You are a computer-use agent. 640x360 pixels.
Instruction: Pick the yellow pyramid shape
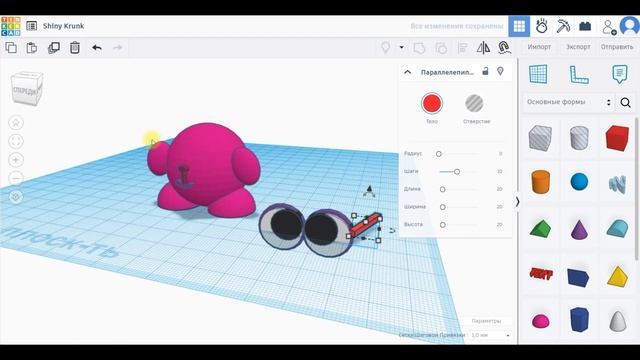(x=617, y=277)
